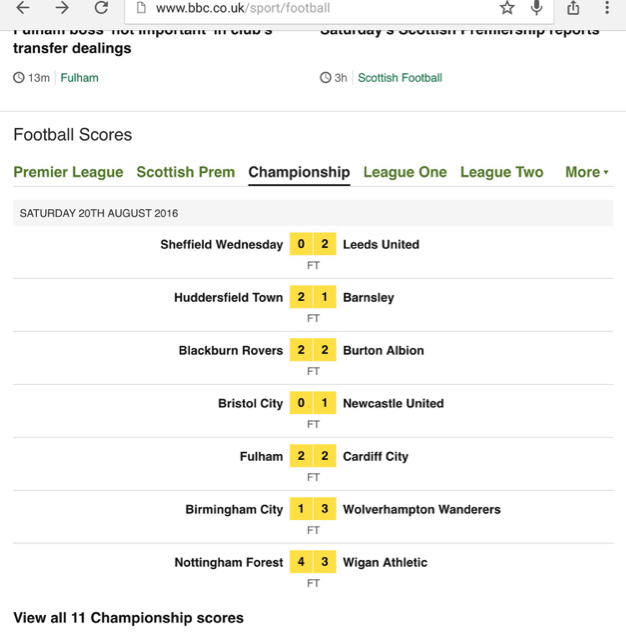626x640 pixels.
Task: Open the Nottingham Forest 4-3 Wigan score
Action: tap(313, 569)
